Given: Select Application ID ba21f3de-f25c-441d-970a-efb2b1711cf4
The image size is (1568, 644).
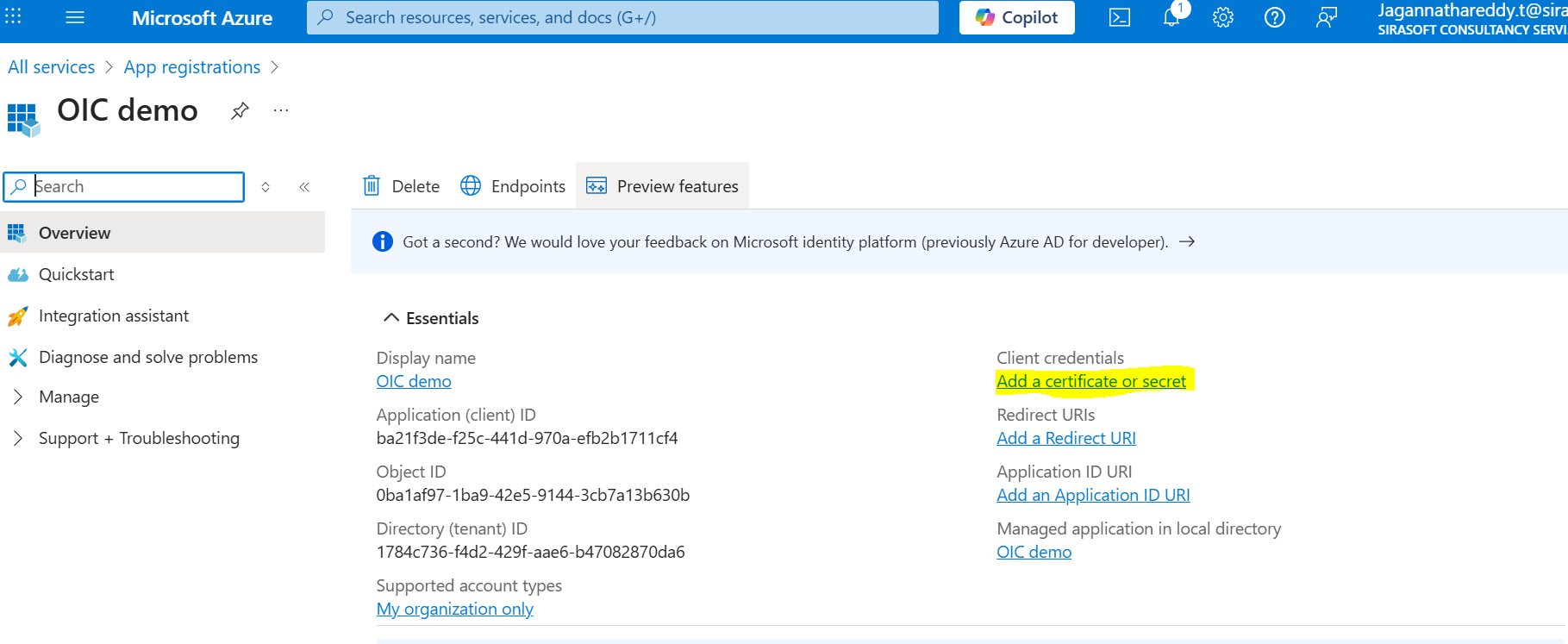Looking at the screenshot, I should click(528, 438).
